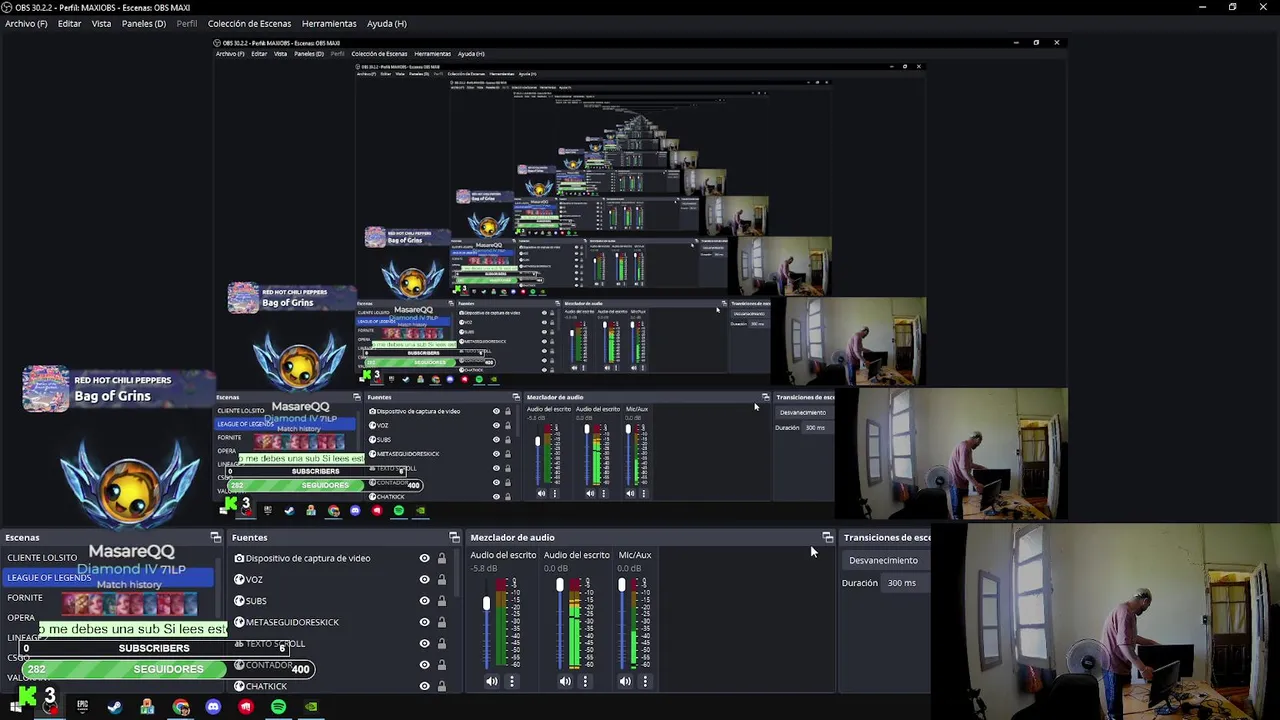This screenshot has height=720, width=1280.
Task: Toggle the lock on the SUBS source
Action: click(x=441, y=601)
